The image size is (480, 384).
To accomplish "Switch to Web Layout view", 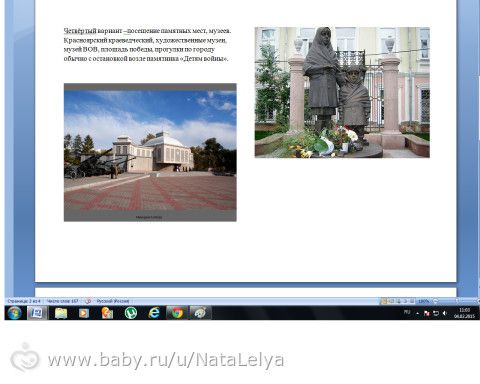I will (x=398, y=301).
